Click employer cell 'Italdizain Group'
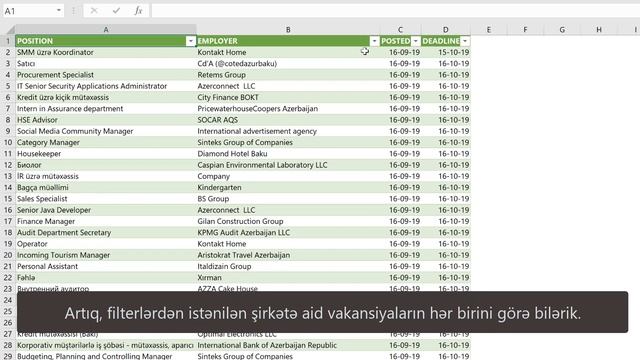Screen dimensions: 640x360 288,267
